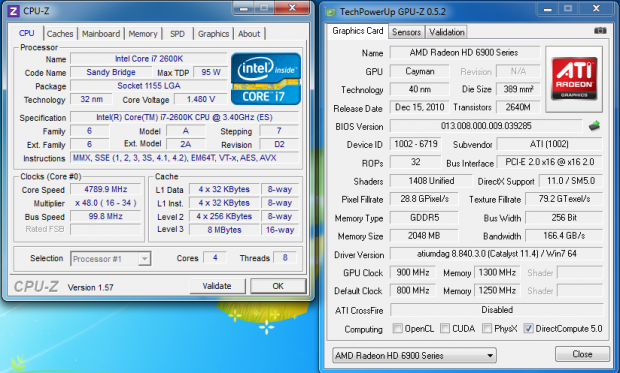The image size is (620, 373).
Task: Open the Validation tab in GPU-Z
Action: click(x=446, y=32)
